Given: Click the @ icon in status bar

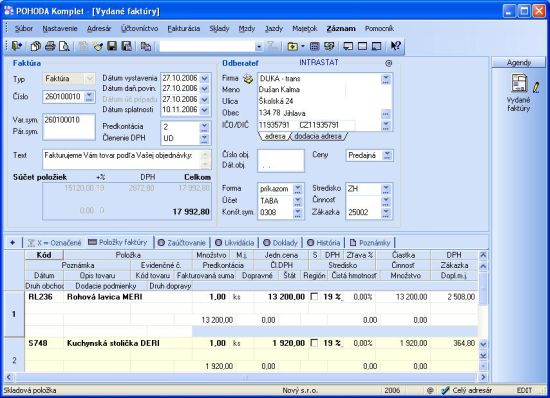Looking at the screenshot, I should click(x=430, y=390).
